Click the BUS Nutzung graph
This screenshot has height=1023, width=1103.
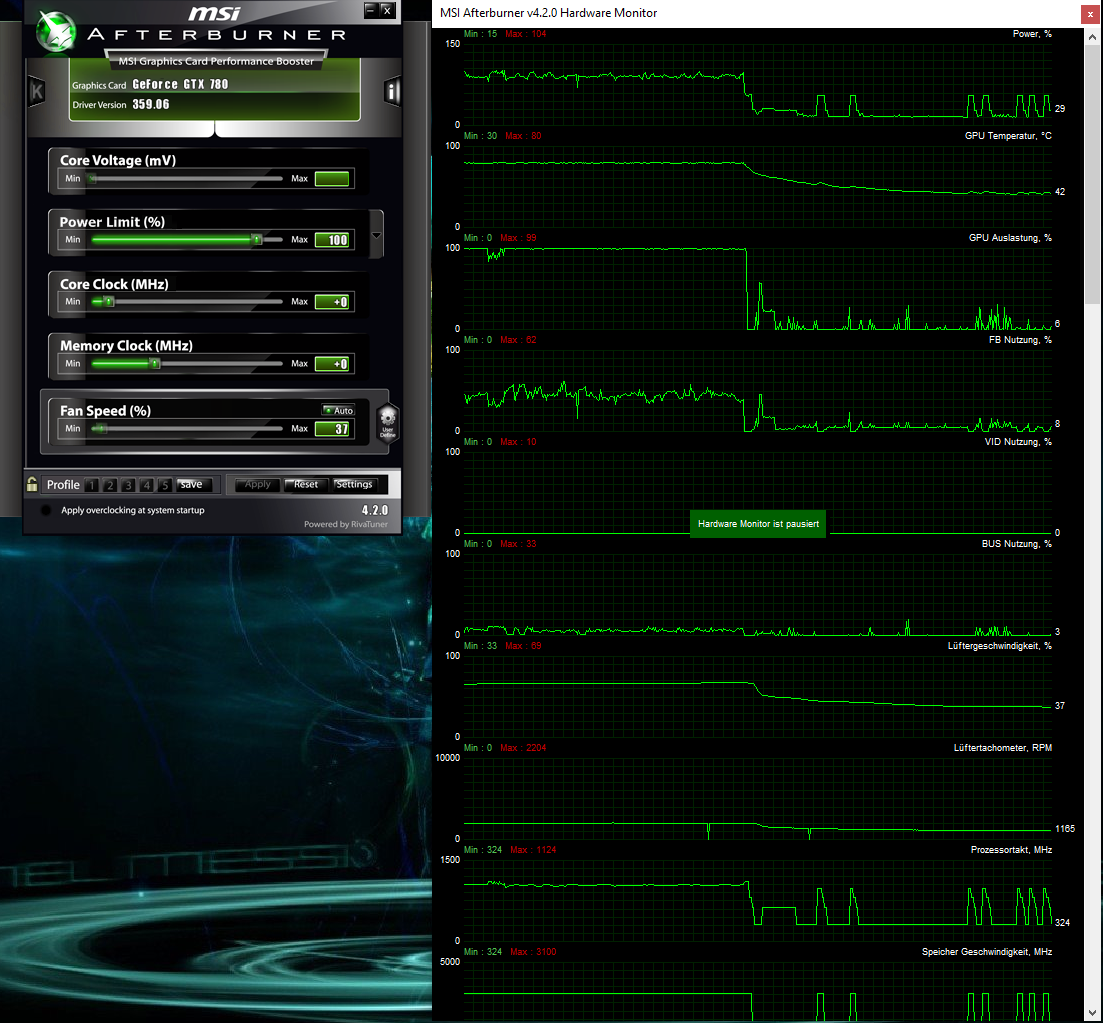(x=758, y=595)
